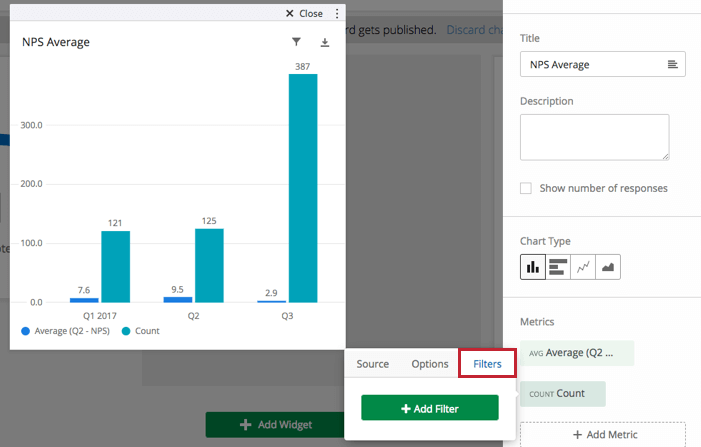Switch to the Filters tab
This screenshot has height=447, width=701.
487,364
